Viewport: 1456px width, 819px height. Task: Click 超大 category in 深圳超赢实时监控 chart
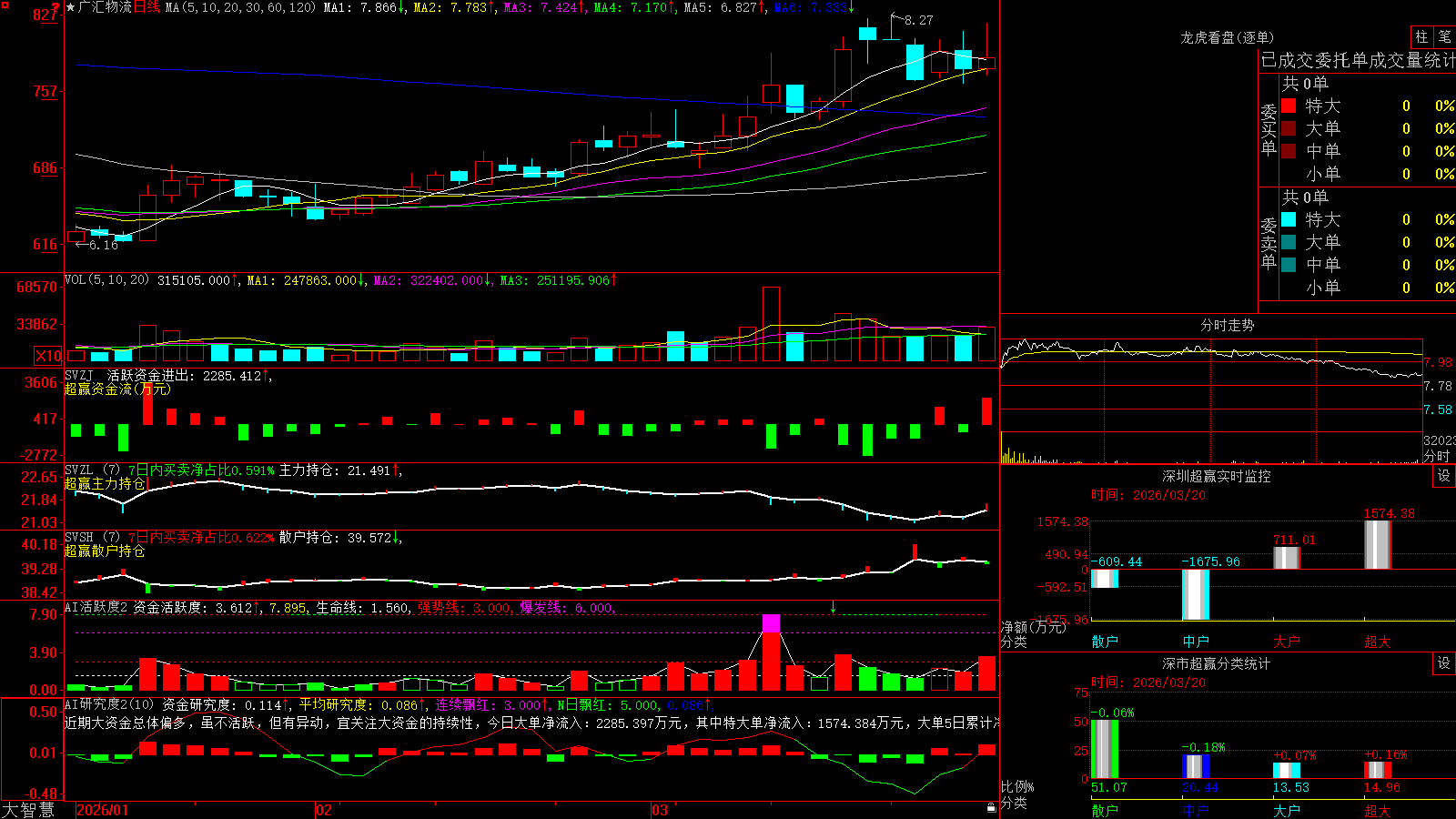(1378, 642)
